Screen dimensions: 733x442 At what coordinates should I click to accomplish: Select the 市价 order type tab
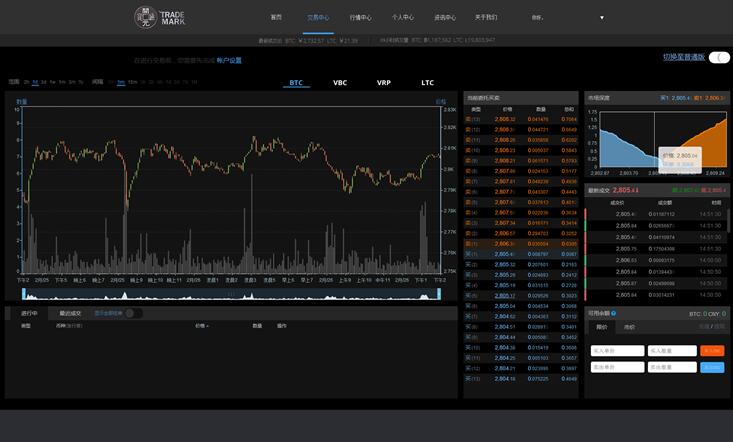coord(629,326)
